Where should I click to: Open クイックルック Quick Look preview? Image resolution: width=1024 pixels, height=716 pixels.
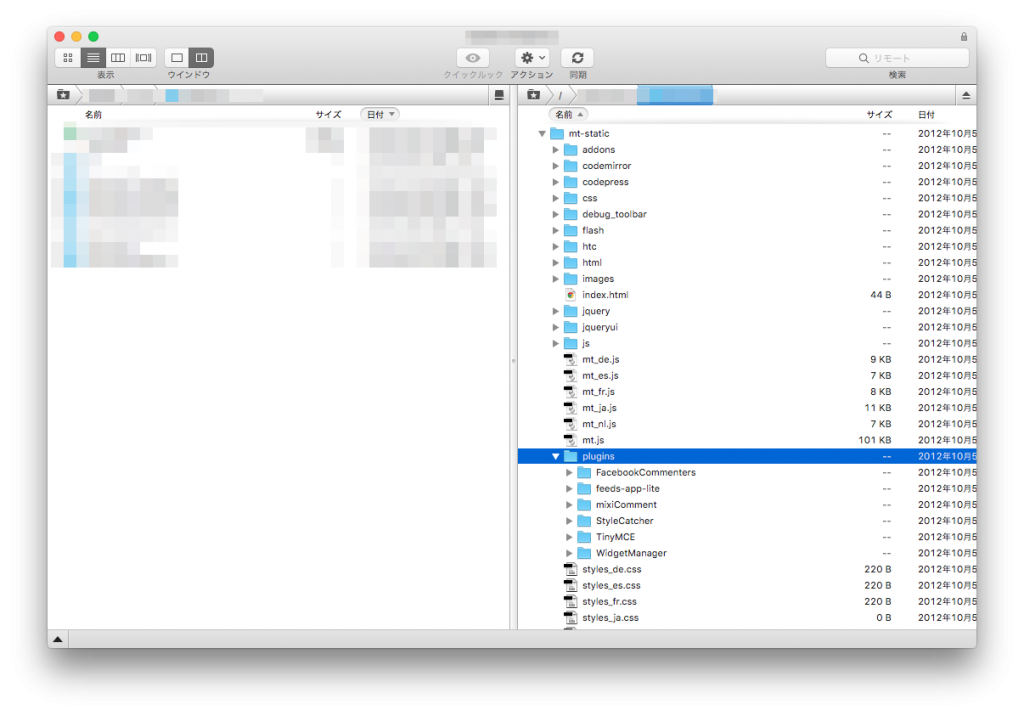(x=472, y=57)
